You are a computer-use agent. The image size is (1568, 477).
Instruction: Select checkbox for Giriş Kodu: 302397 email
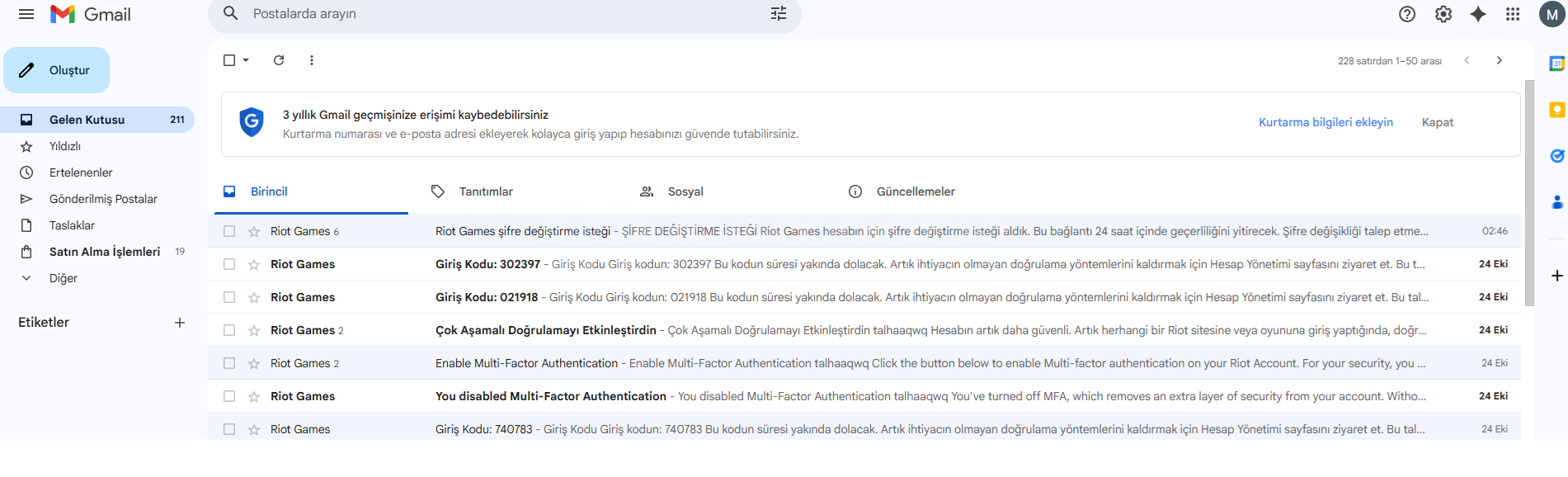(x=229, y=264)
